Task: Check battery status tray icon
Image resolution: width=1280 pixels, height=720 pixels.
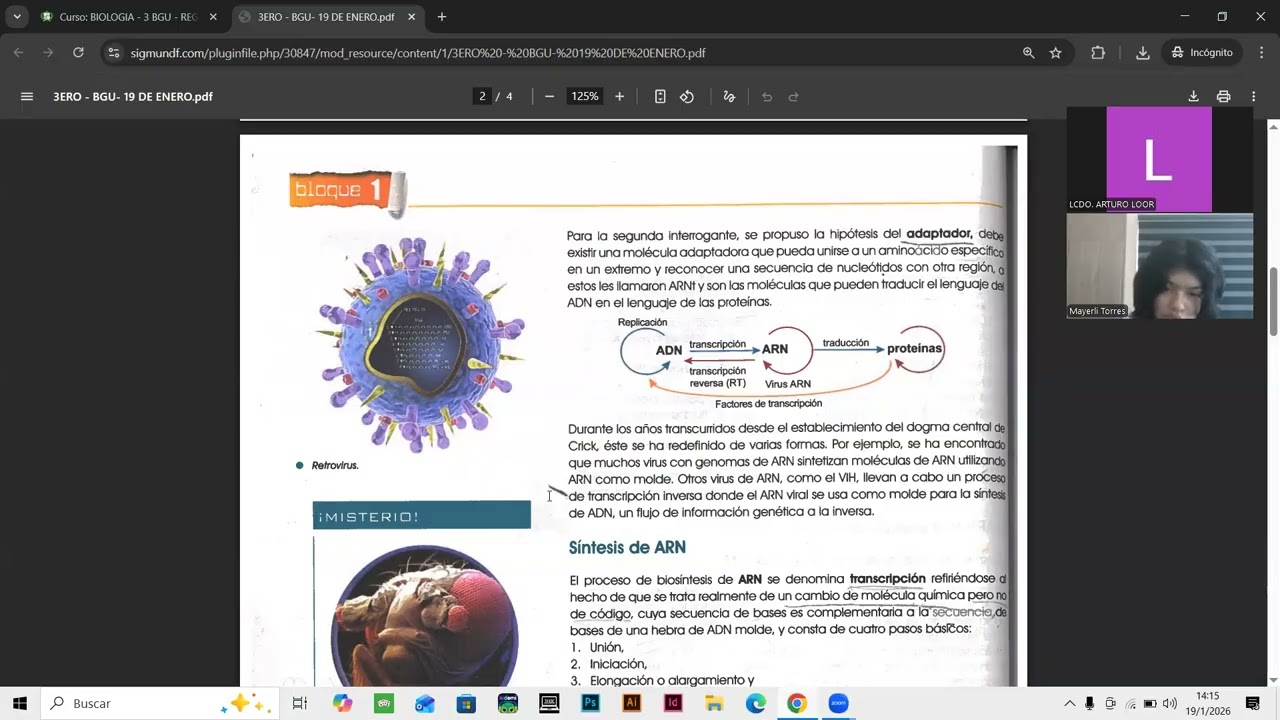Action: (1150, 703)
